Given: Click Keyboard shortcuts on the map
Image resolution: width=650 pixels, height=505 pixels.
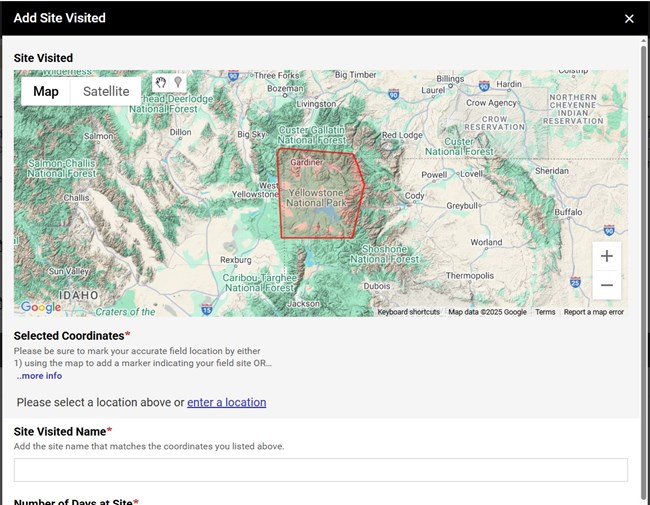Looking at the screenshot, I should coord(408,312).
